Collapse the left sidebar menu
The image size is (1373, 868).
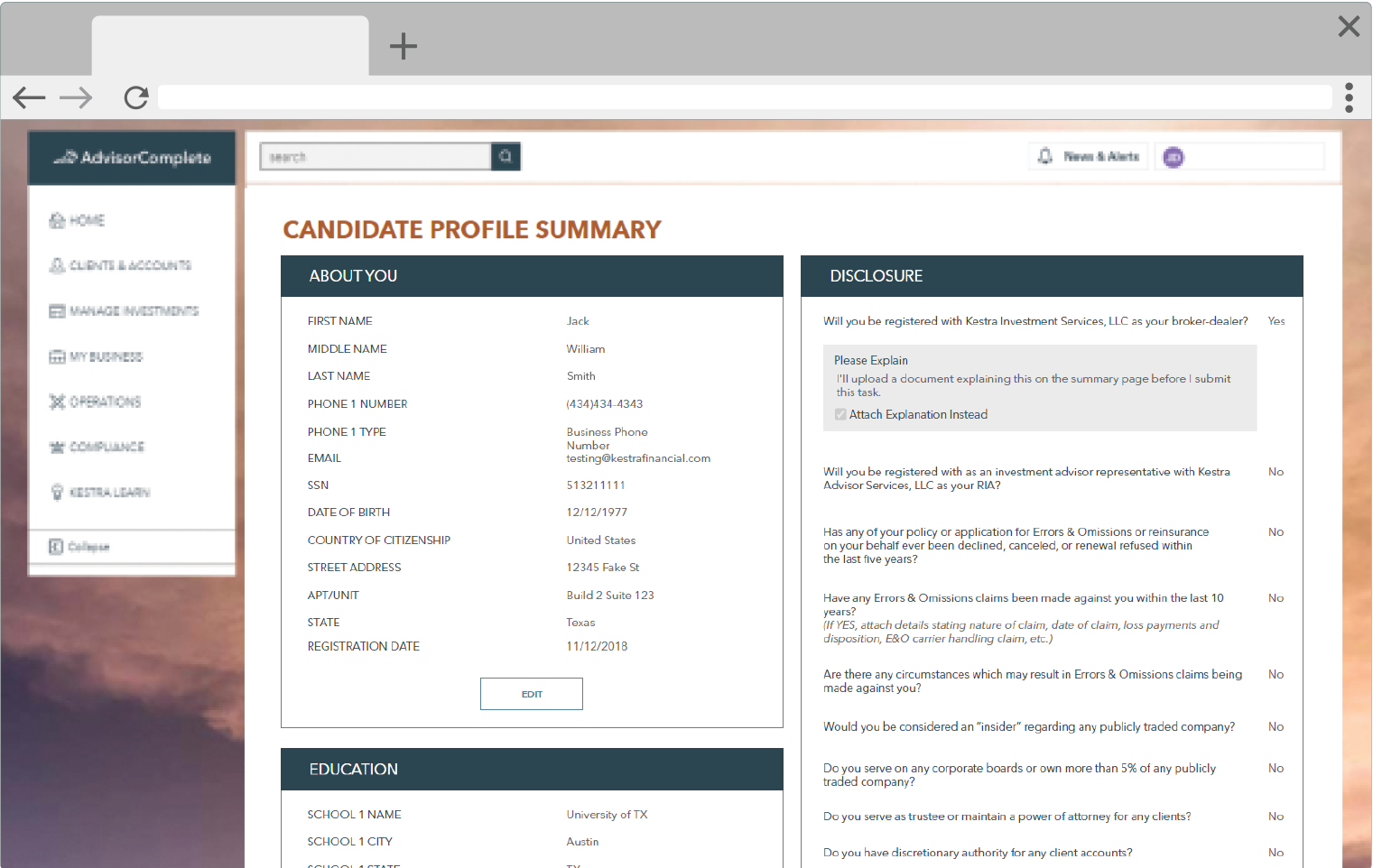(x=79, y=547)
